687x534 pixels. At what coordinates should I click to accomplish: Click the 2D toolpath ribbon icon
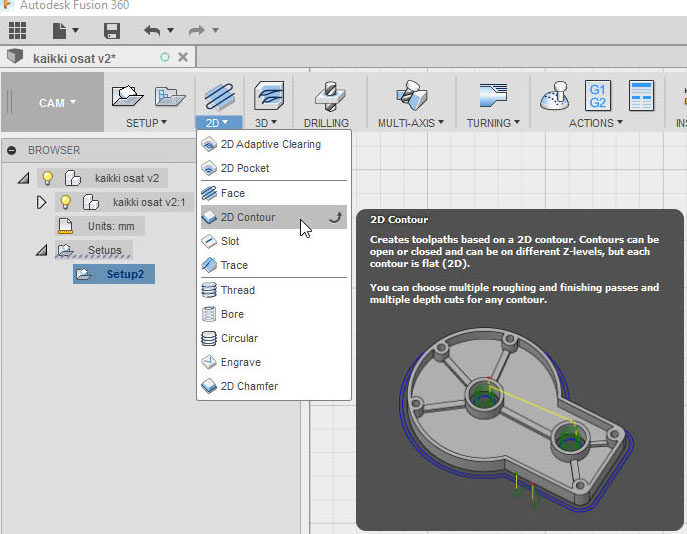coord(220,96)
